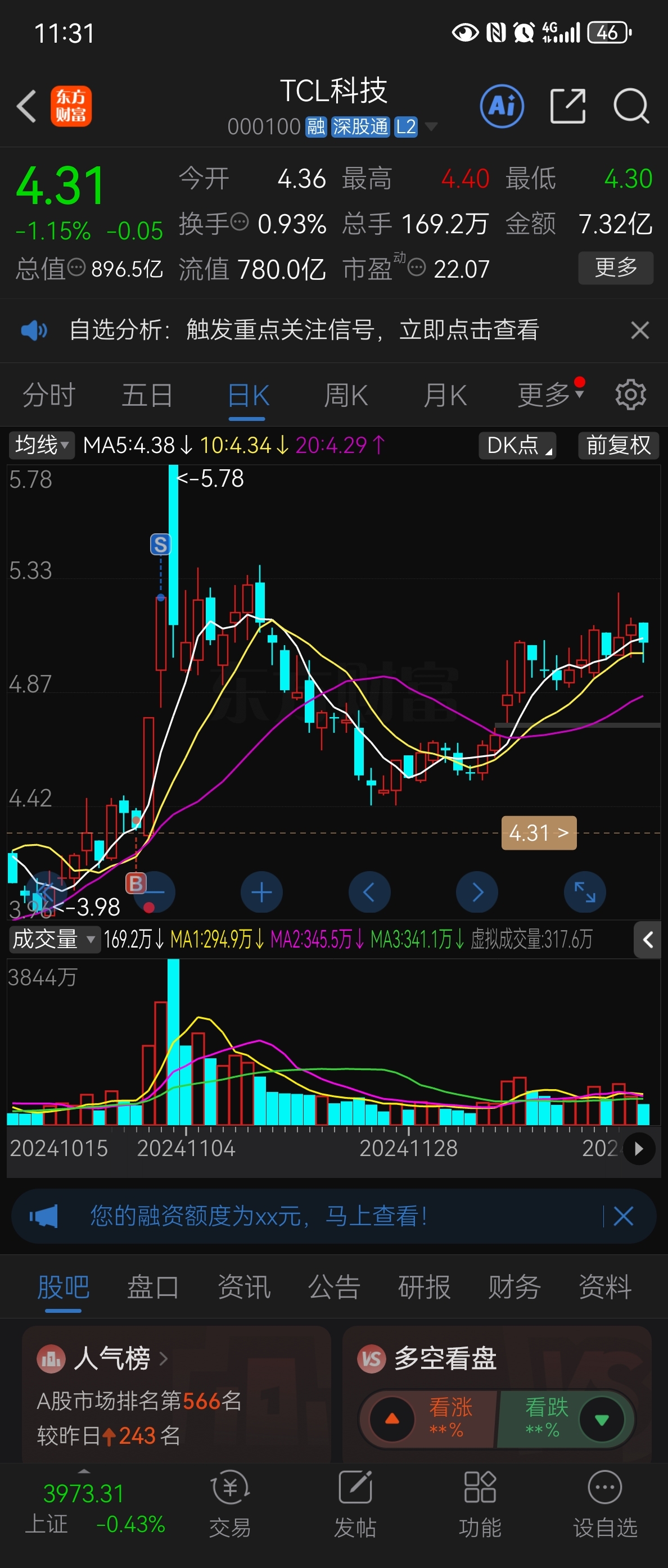The width and height of the screenshot is (668, 1568).
Task: Open the Ai assistant icon
Action: pos(502,106)
